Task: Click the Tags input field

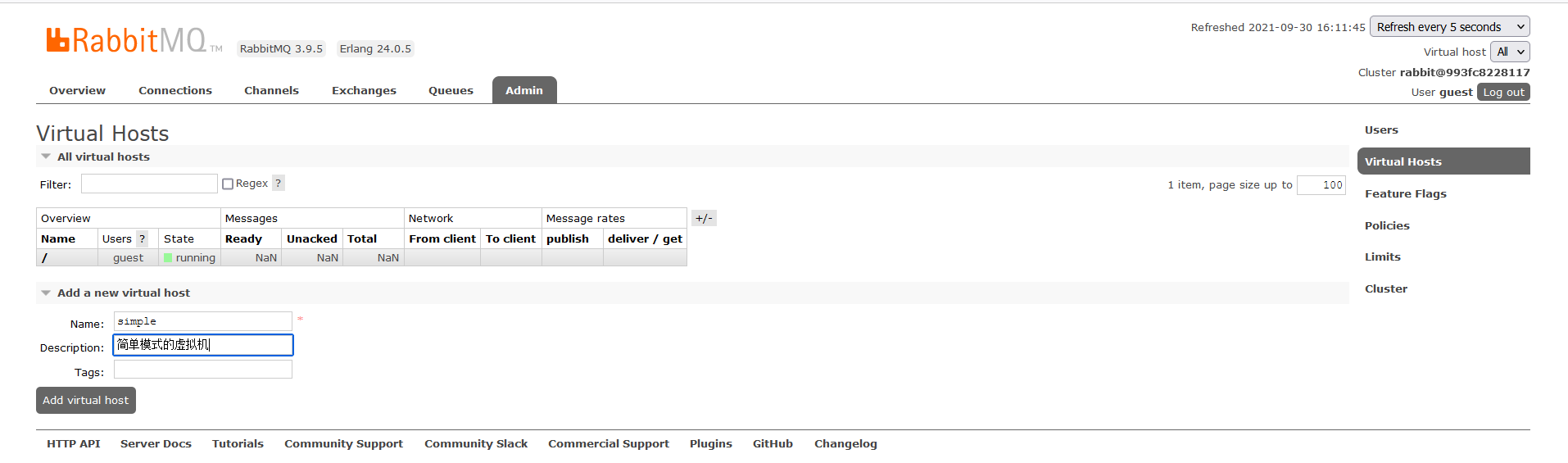Action: click(202, 370)
